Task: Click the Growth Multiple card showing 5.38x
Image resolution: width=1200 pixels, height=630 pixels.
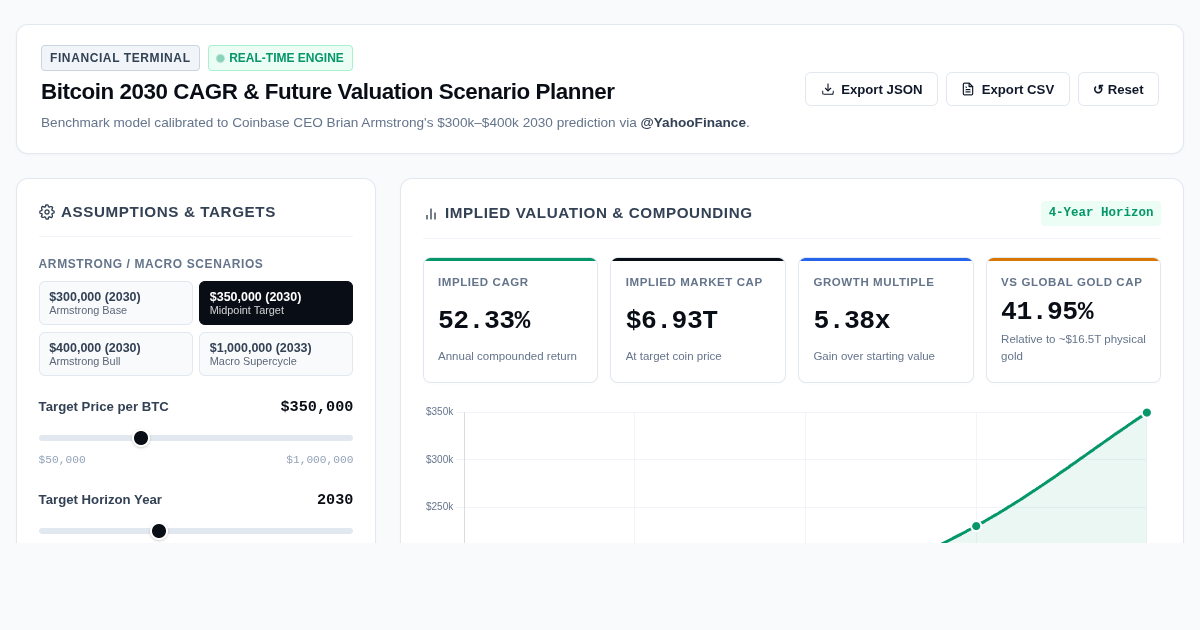Action: [886, 320]
